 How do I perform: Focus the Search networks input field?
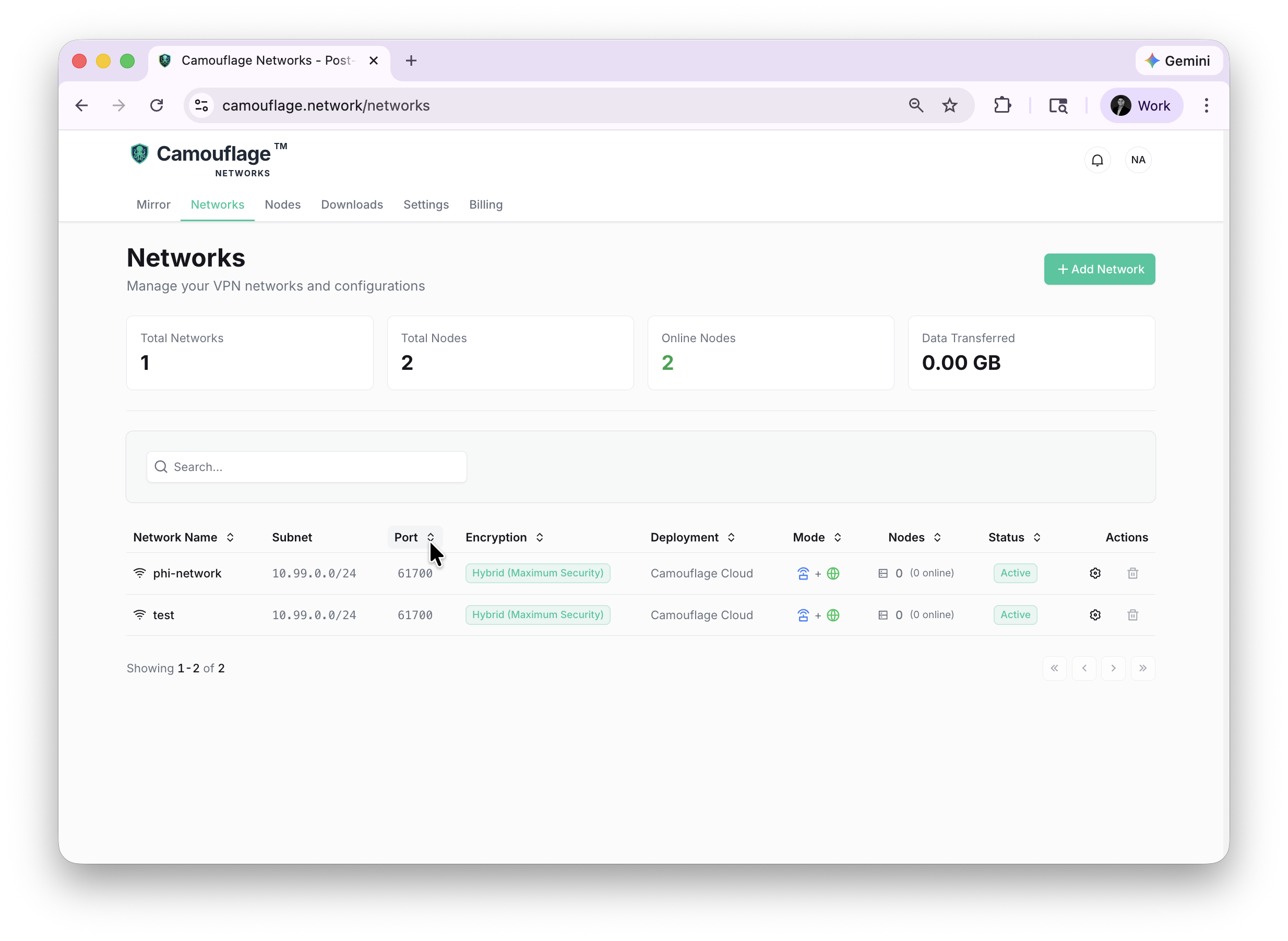[307, 466]
